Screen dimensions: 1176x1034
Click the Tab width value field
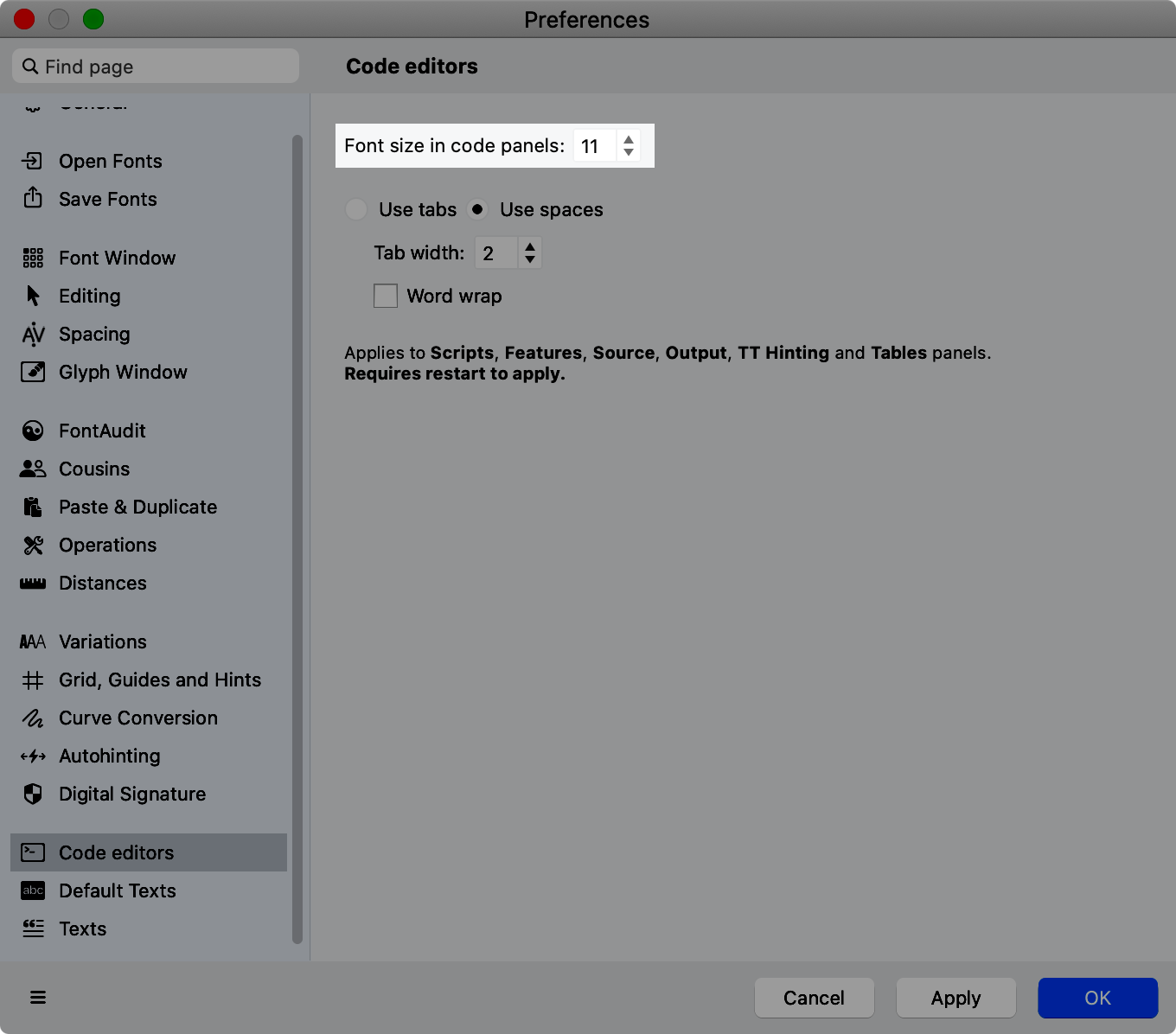496,252
